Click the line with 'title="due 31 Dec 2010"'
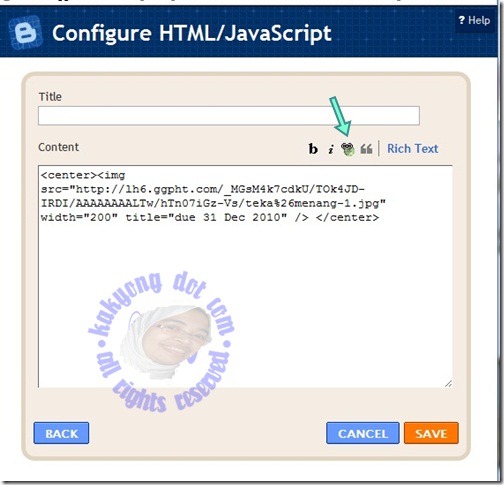 click(210, 218)
